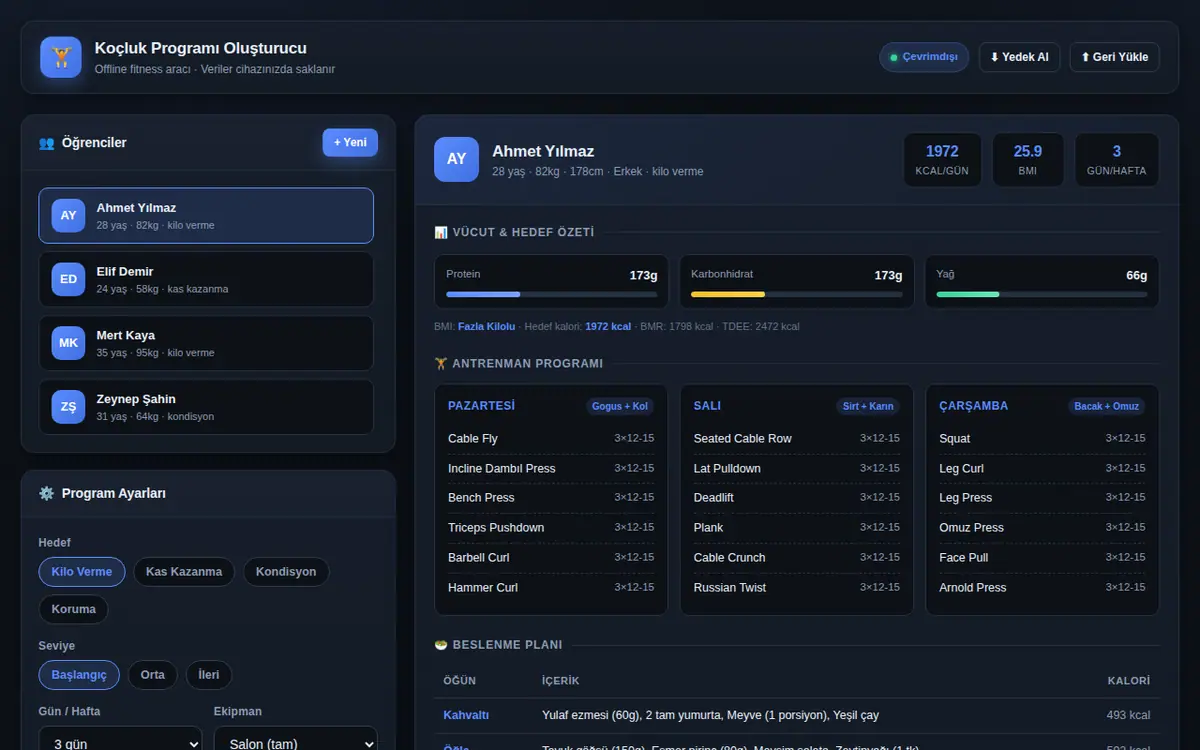Select the Kas Kazanma goal chip

point(184,572)
